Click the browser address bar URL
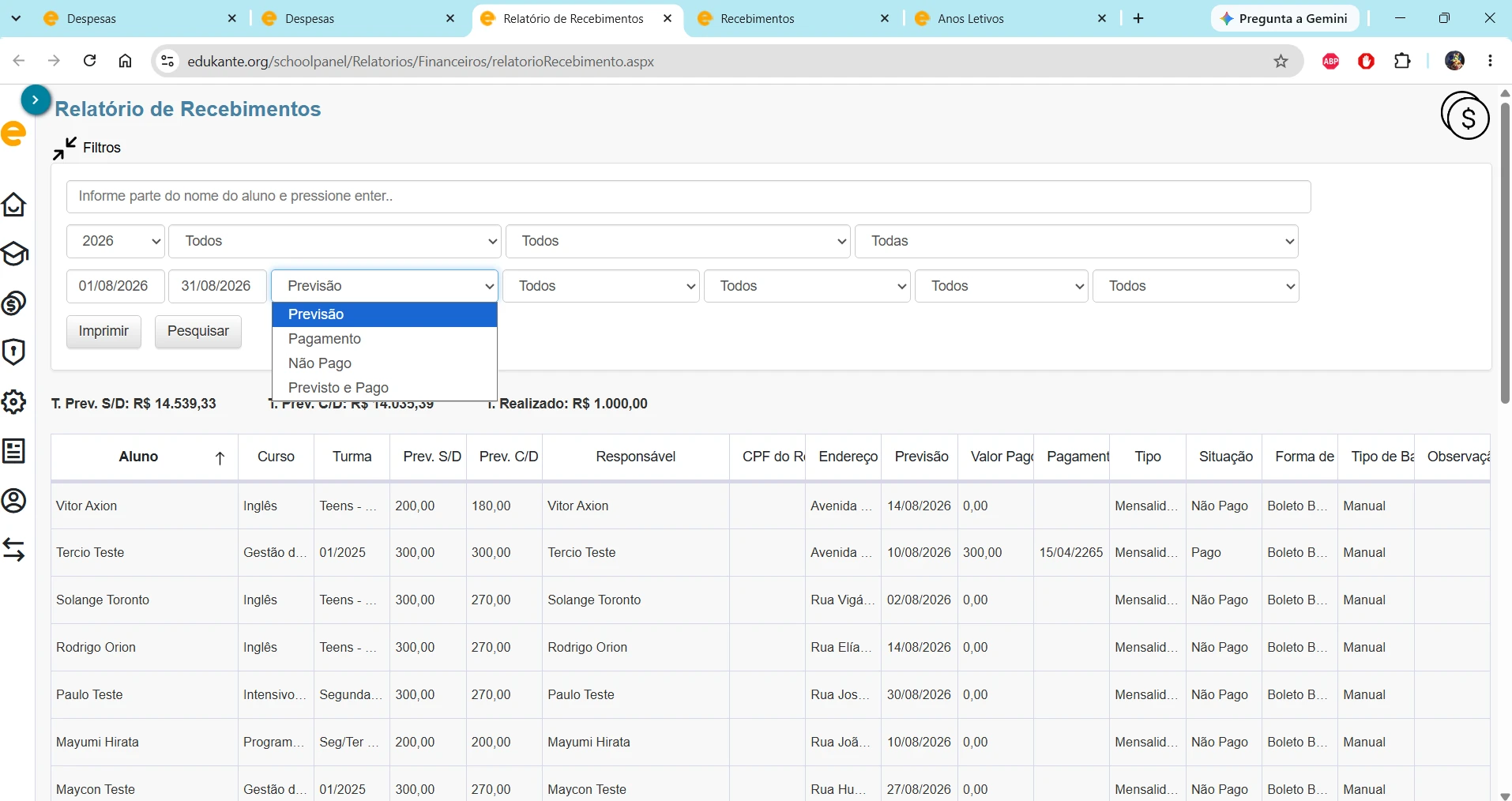The height and width of the screenshot is (801, 1512). pyautogui.click(x=420, y=61)
